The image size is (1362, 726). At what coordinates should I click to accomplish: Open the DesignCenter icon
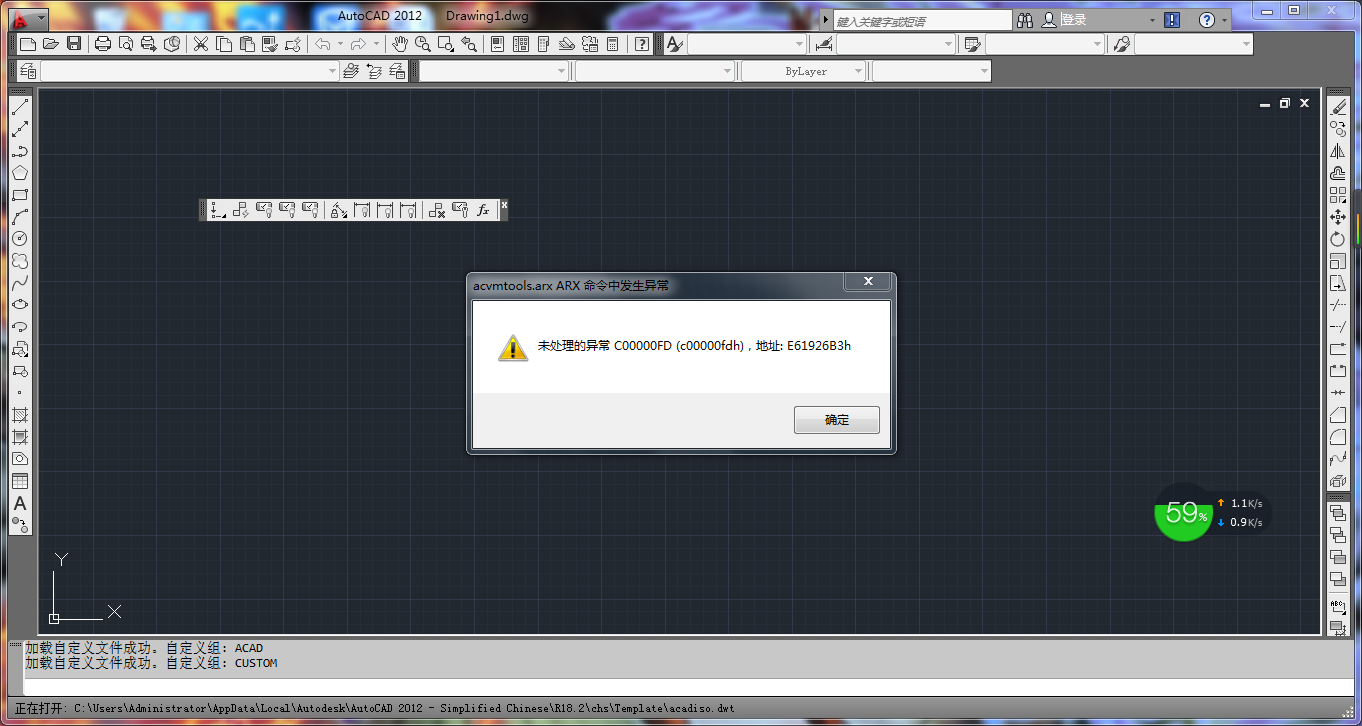520,44
